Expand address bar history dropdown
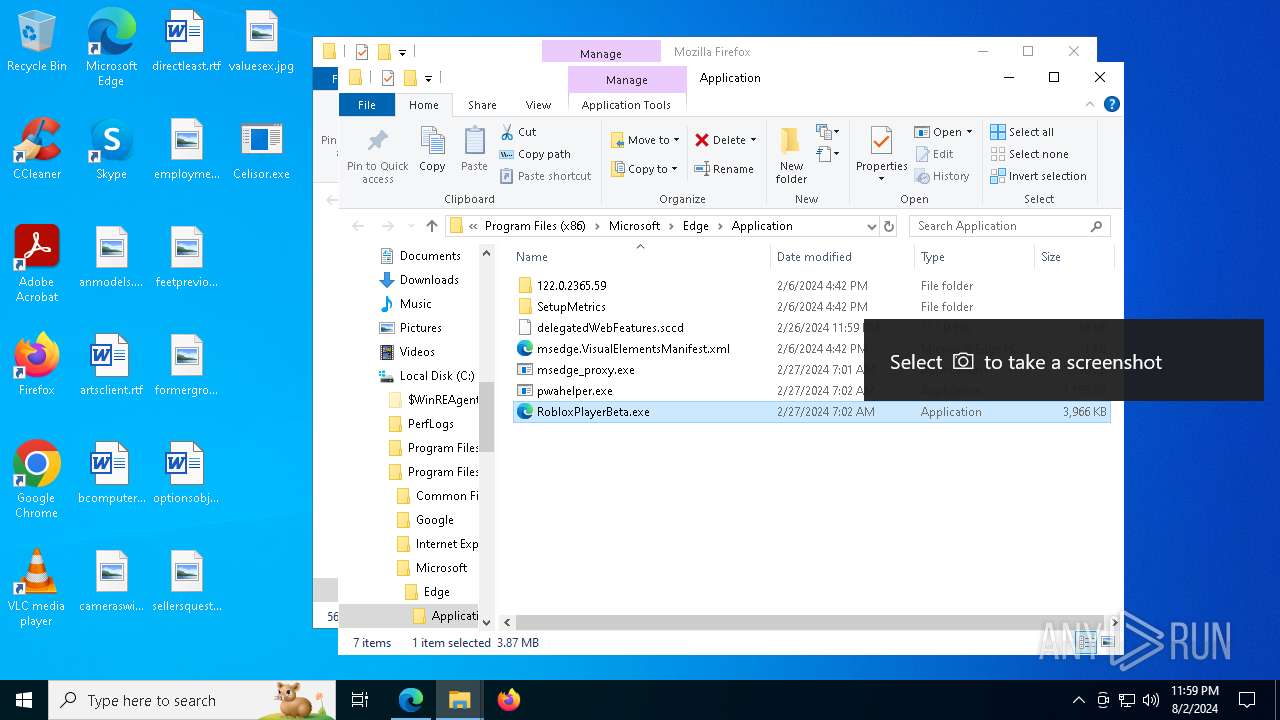The image size is (1280, 720). pyautogui.click(x=872, y=226)
